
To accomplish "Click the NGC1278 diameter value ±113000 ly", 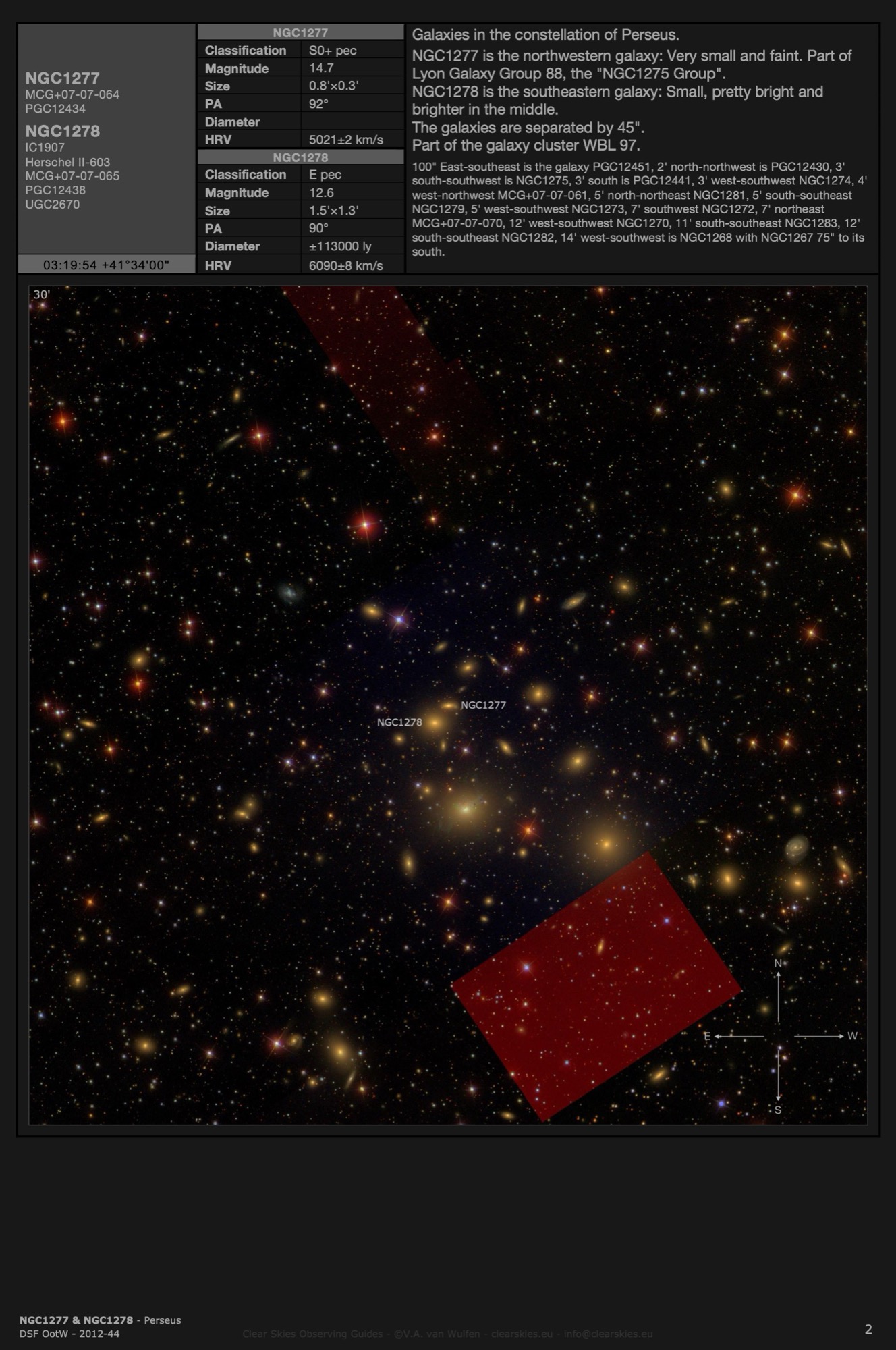I will 340,246.
